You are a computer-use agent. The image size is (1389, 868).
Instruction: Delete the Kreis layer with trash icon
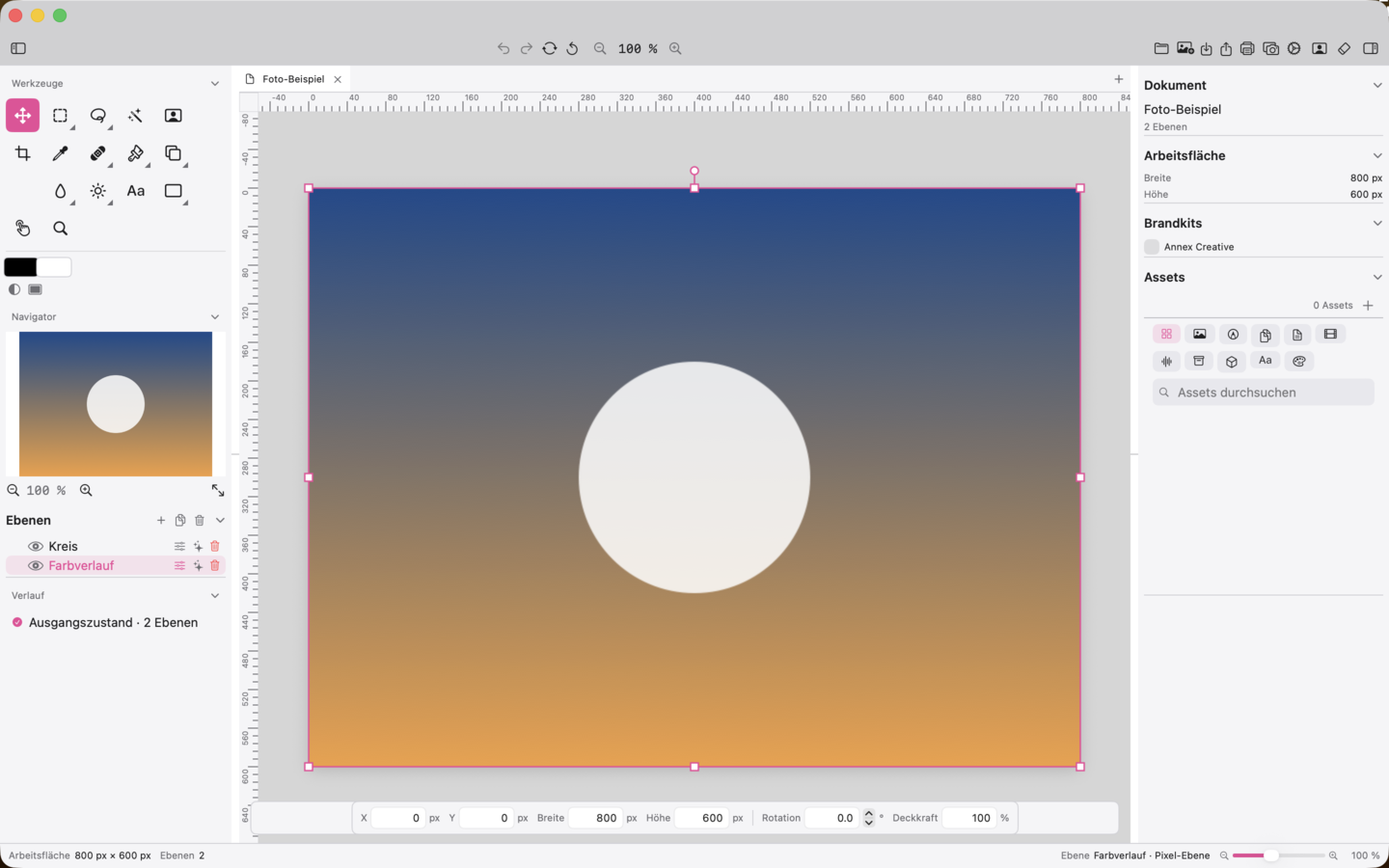215,546
